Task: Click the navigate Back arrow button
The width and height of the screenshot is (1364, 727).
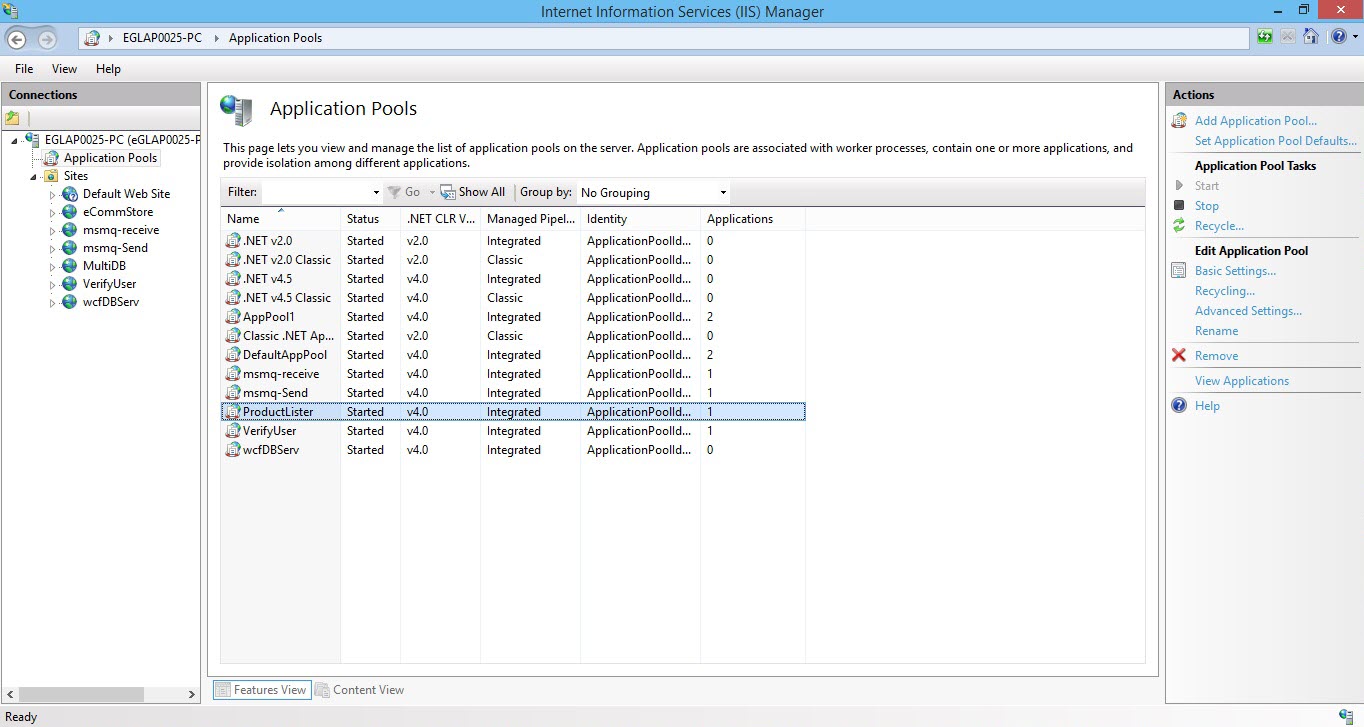Action: click(17, 39)
